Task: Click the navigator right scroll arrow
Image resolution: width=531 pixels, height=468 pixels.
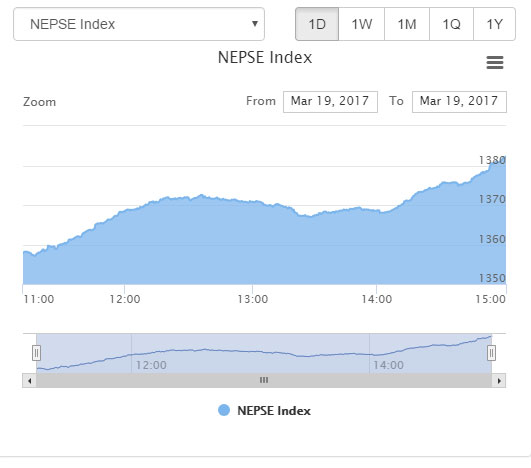Action: coord(499,381)
